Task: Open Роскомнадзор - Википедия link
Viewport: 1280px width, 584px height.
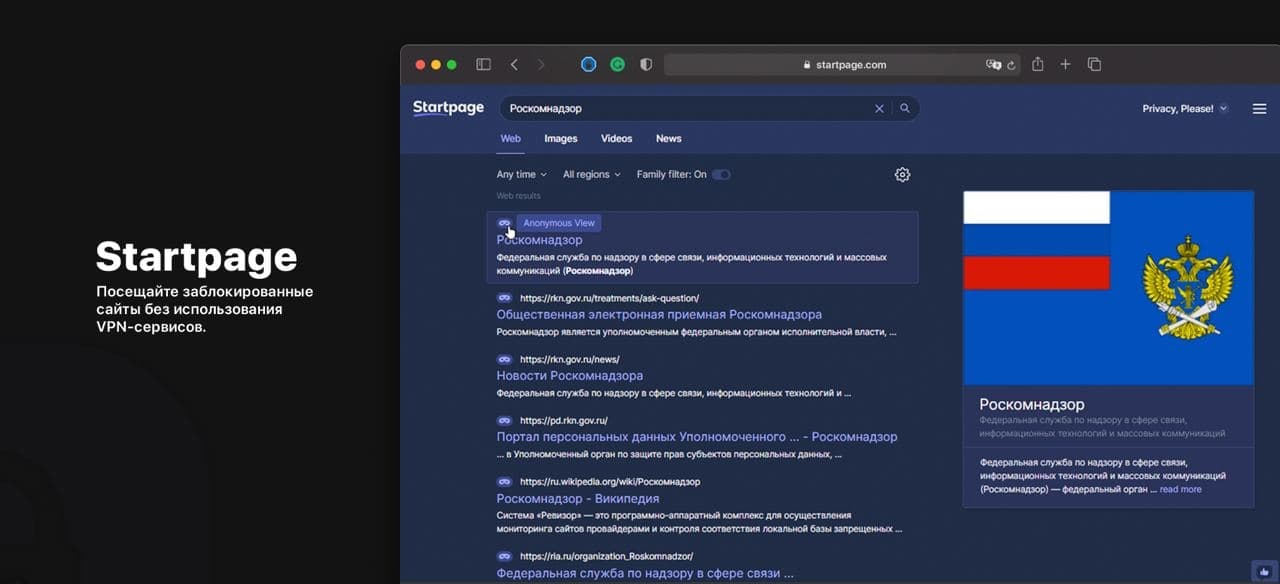Action: (578, 498)
